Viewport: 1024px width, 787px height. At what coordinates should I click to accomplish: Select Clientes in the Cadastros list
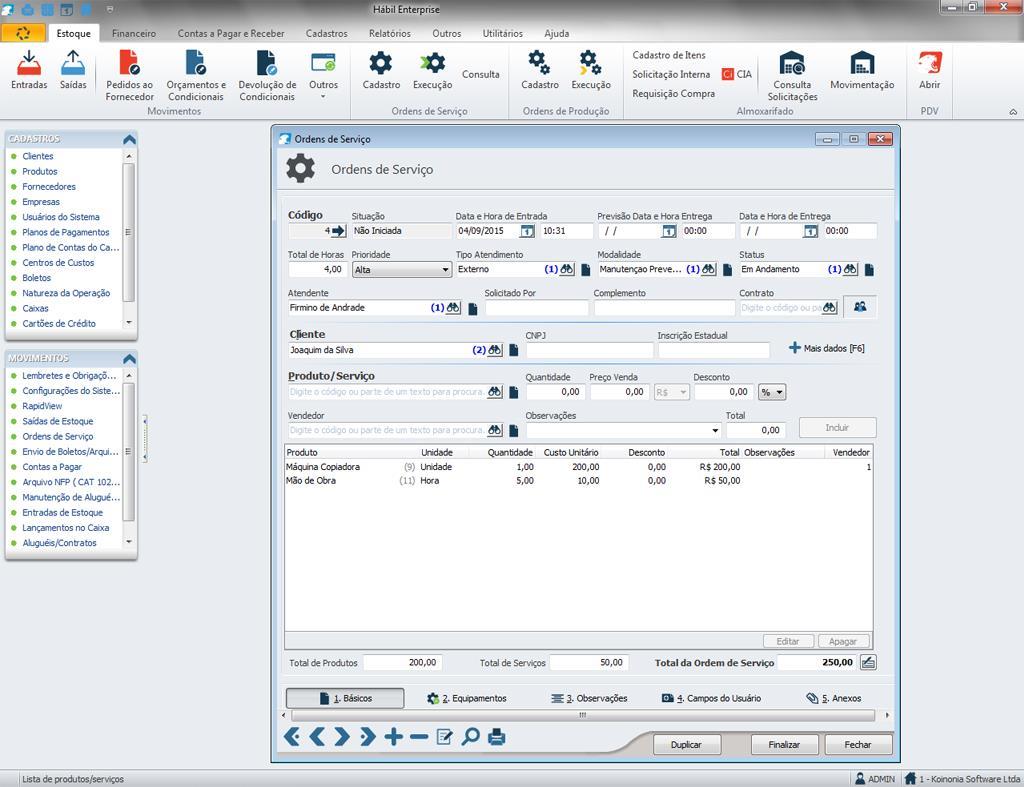click(38, 156)
